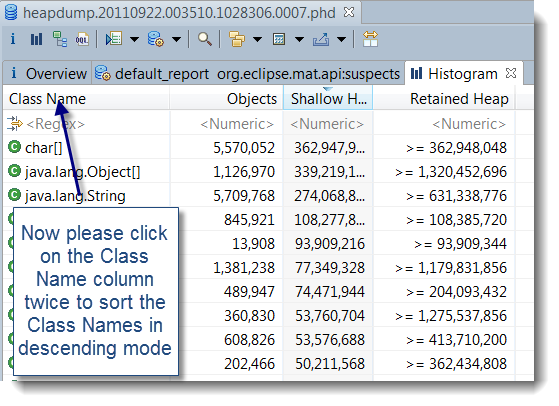The height and width of the screenshot is (406, 559).
Task: Expand the export dropdown arrow
Action: click(x=342, y=39)
